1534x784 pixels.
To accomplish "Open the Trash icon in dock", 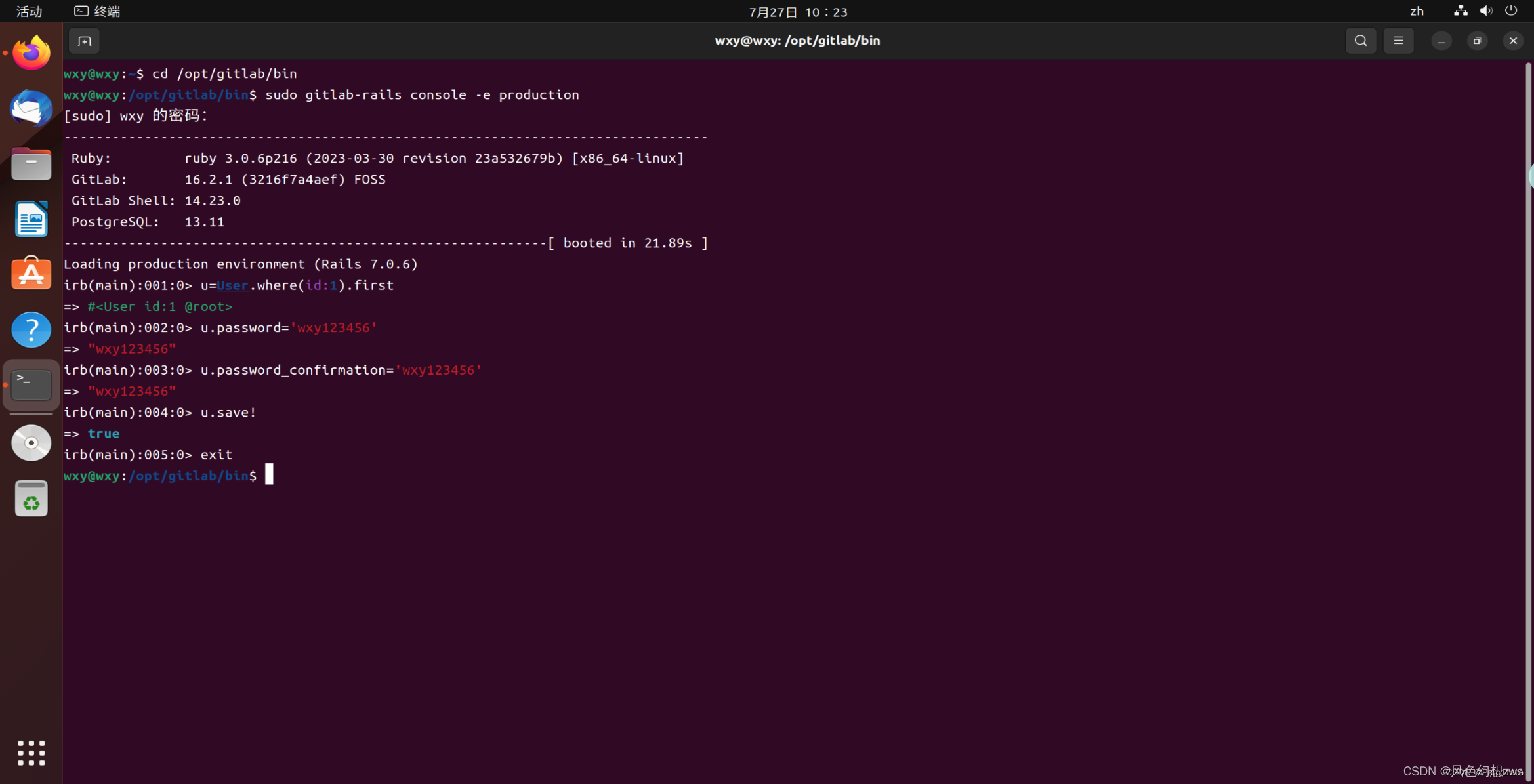I will point(30,498).
